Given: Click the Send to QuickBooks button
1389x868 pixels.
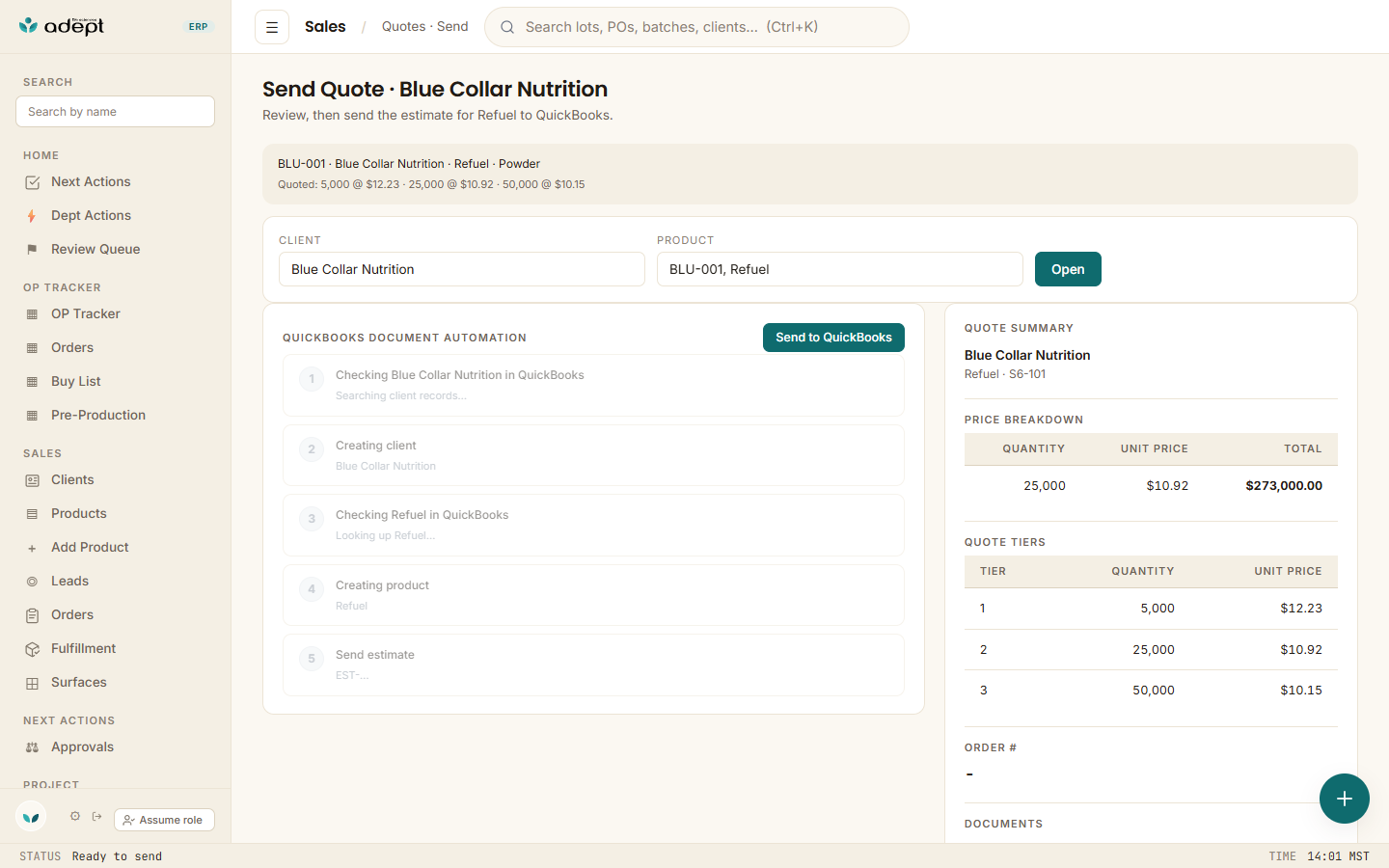Looking at the screenshot, I should click(x=833, y=338).
